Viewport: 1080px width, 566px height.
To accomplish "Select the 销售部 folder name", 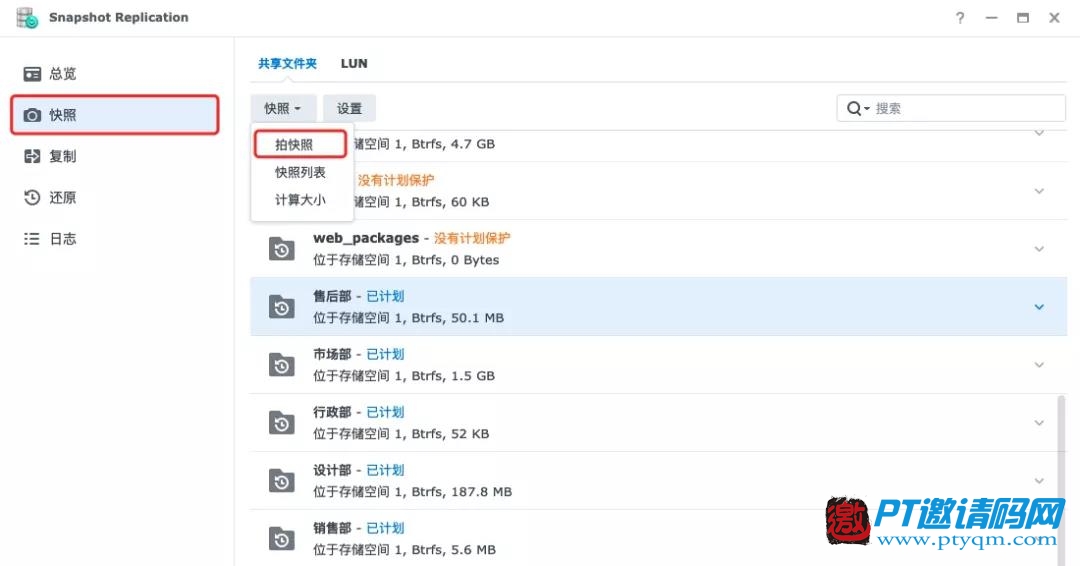I will 332,527.
